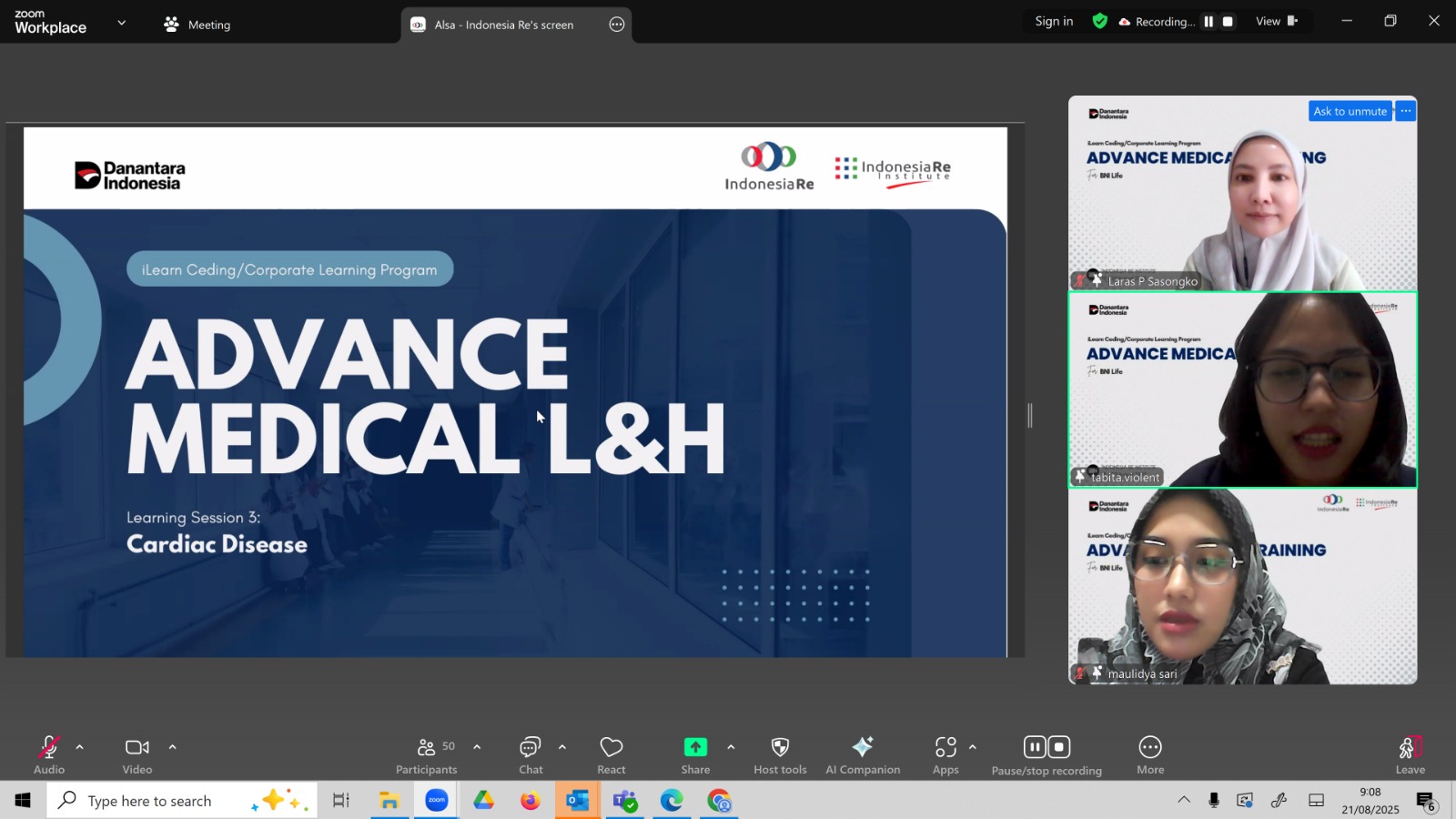Click the Sign in link
1456x819 pixels.
[1054, 22]
